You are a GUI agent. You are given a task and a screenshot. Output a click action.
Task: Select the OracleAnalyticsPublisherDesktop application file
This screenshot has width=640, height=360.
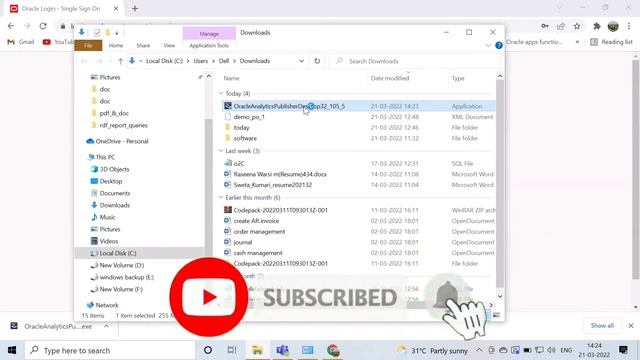358,106
